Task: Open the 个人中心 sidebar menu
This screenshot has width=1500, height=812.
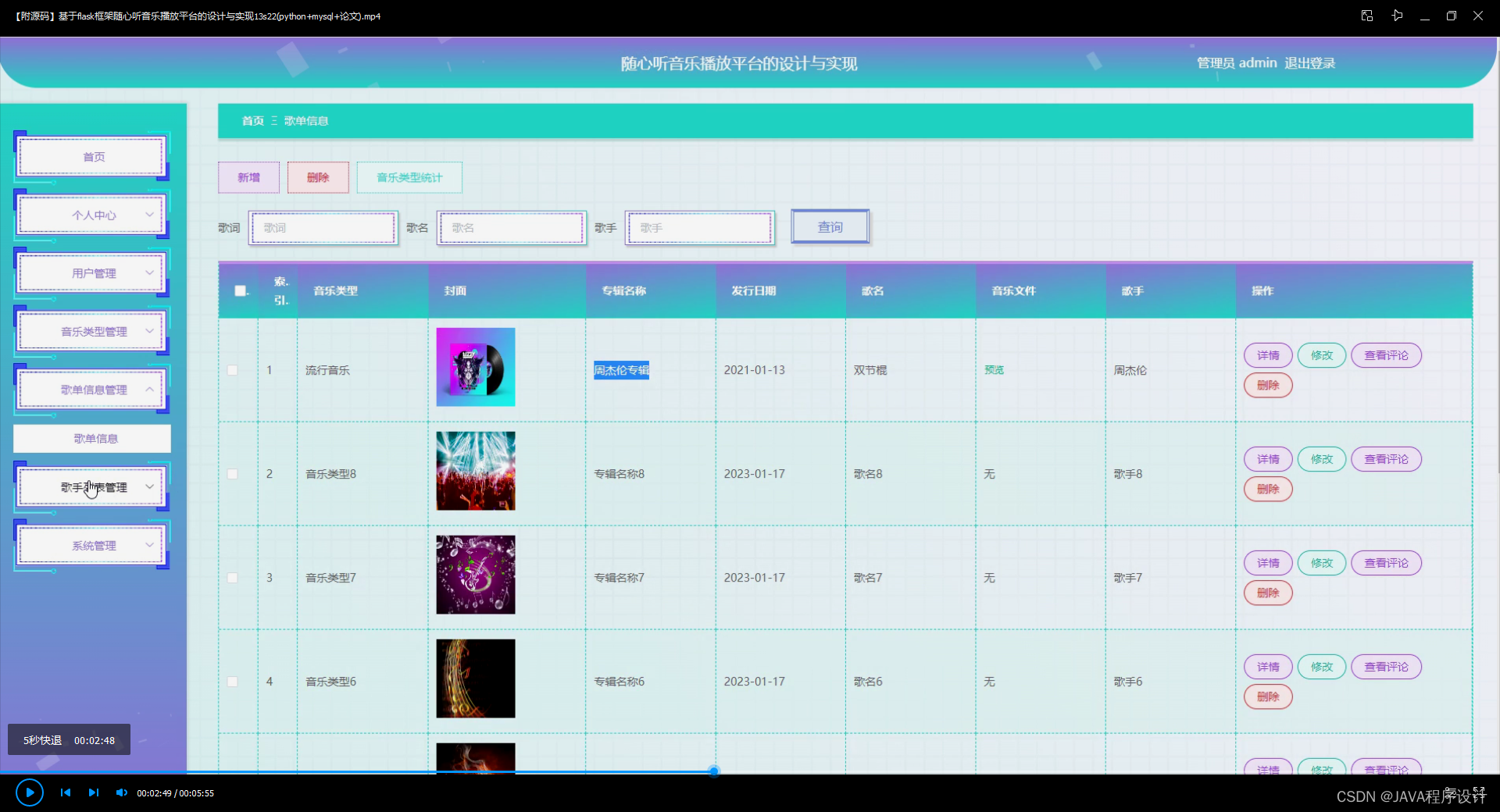Action: click(x=92, y=215)
